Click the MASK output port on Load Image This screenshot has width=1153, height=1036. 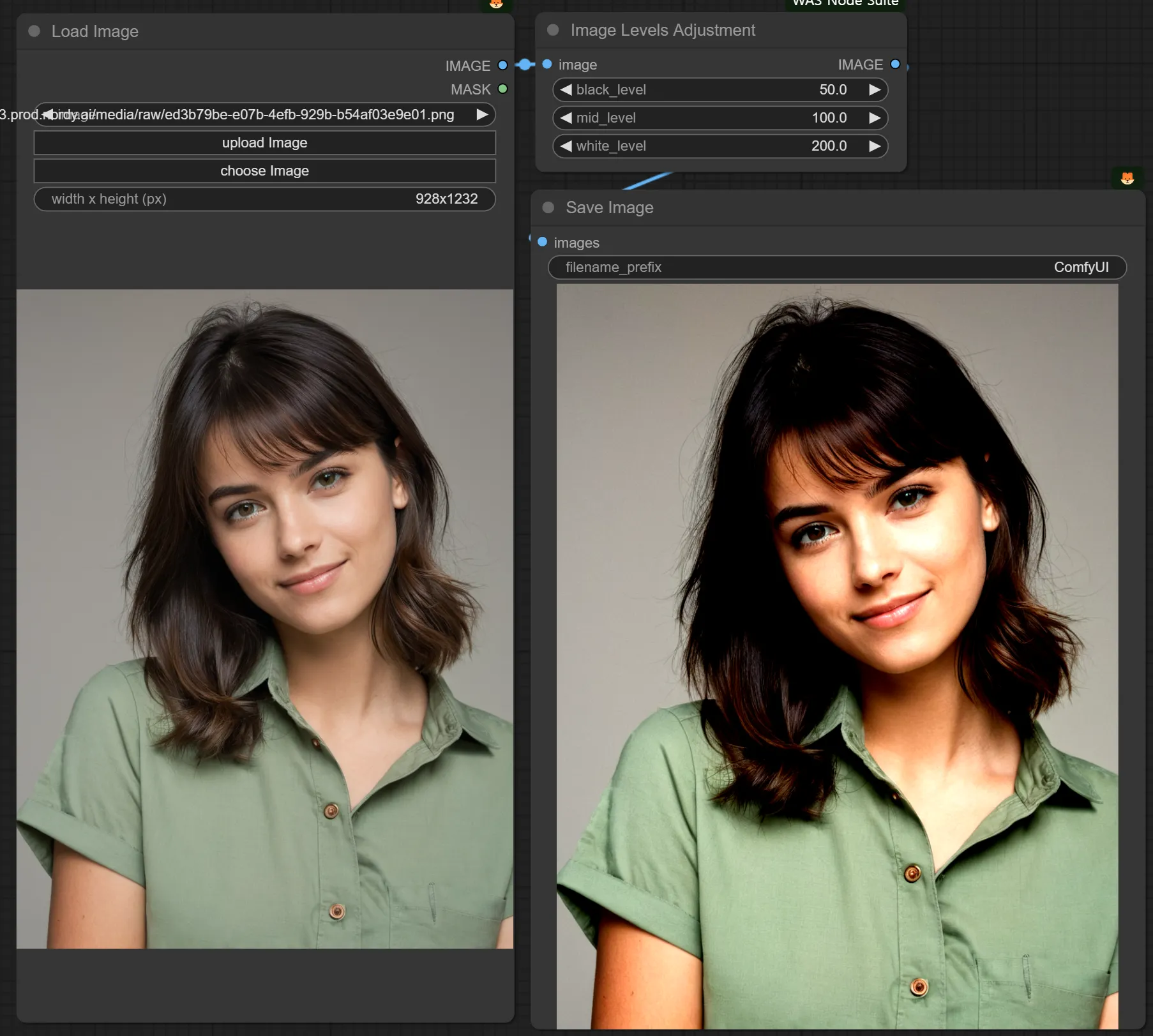click(x=502, y=89)
